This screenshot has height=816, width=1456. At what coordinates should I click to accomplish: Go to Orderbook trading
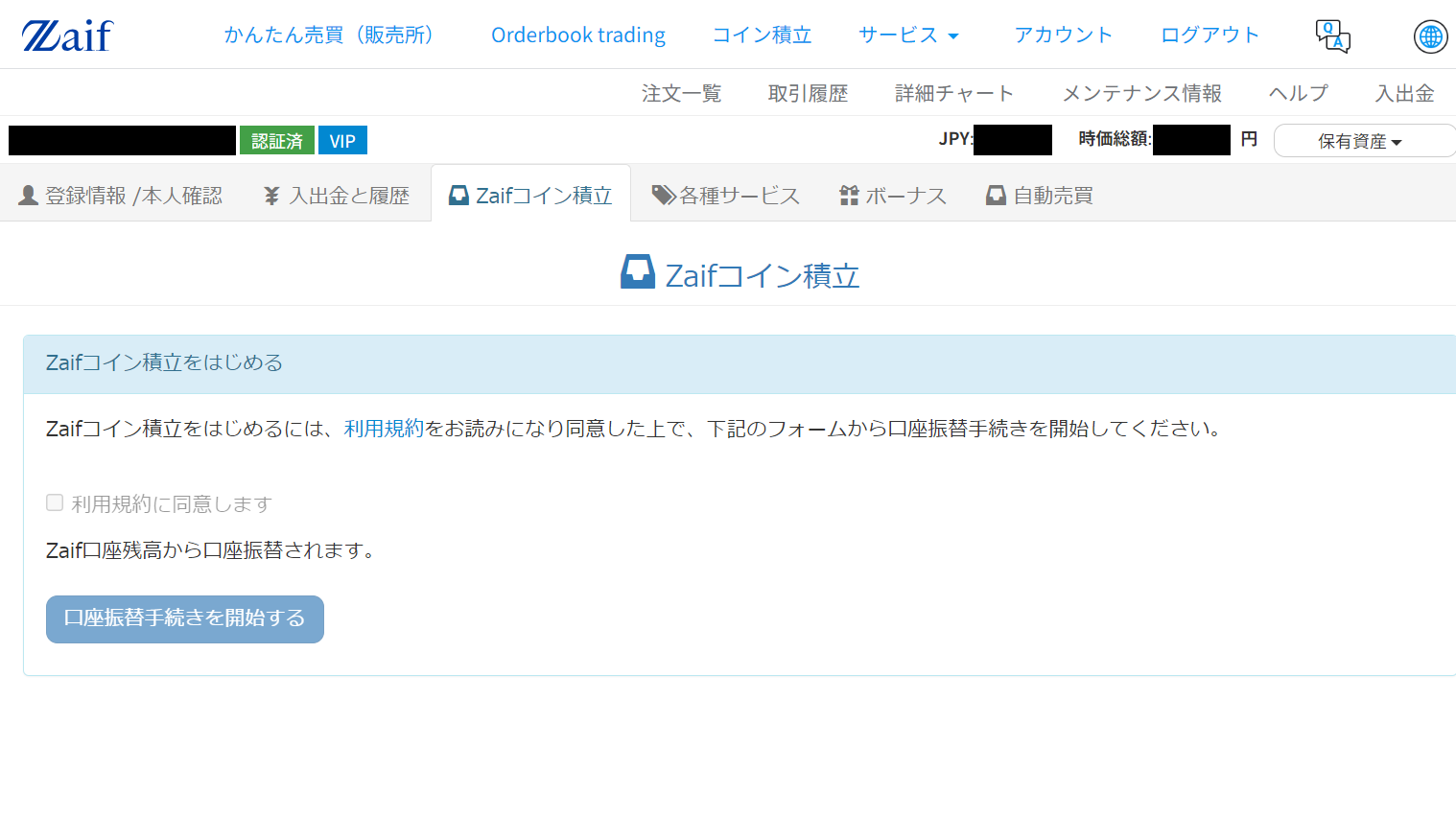click(x=578, y=35)
